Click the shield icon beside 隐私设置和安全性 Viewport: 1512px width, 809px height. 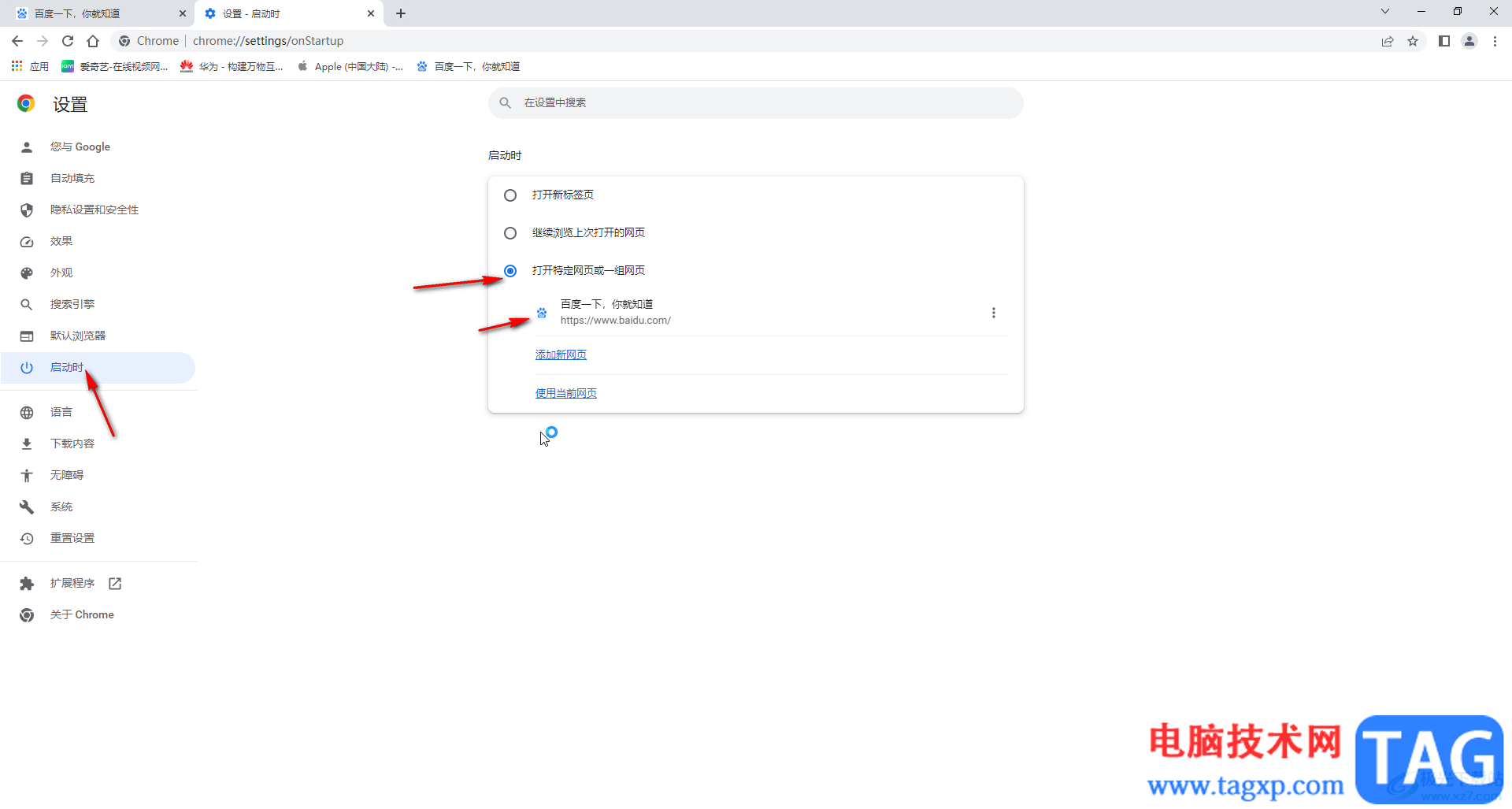pos(27,210)
